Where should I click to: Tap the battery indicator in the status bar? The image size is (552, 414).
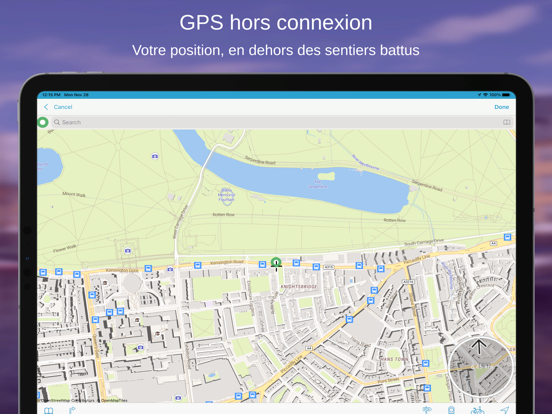click(x=506, y=95)
